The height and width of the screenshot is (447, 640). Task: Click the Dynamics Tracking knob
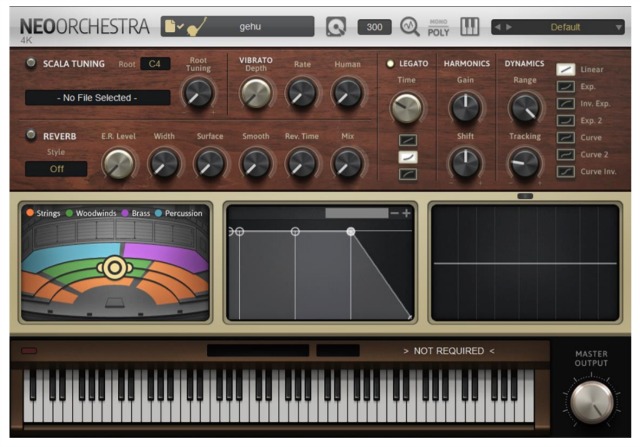click(x=525, y=163)
